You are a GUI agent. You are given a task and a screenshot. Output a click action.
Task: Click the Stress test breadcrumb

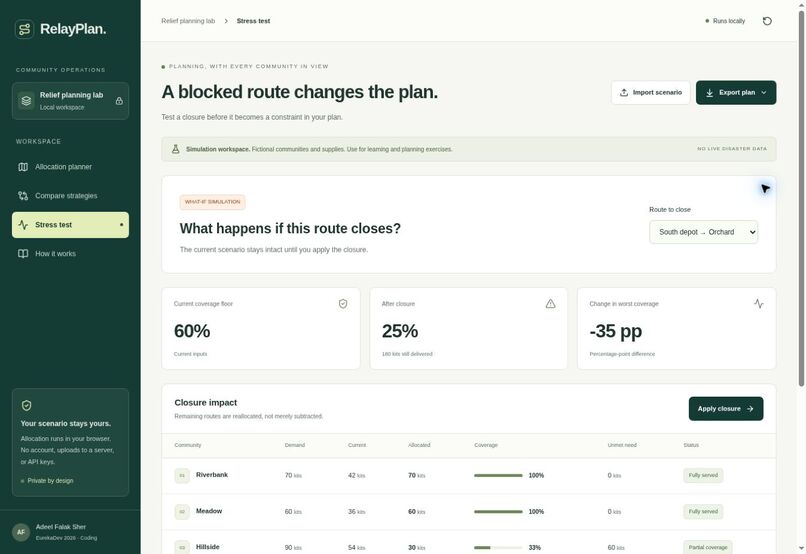253,21
